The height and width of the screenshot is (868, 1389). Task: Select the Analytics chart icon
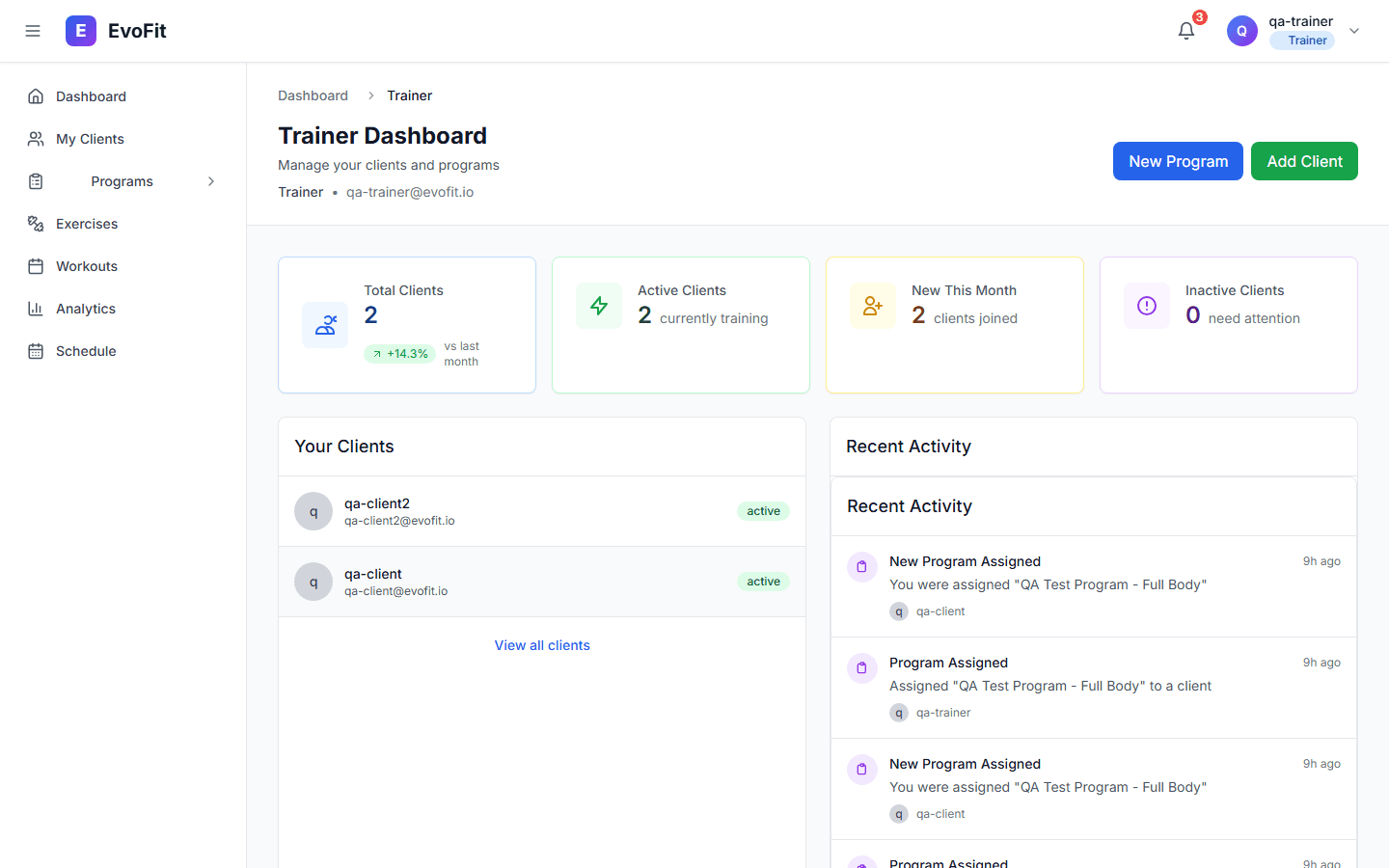[35, 308]
